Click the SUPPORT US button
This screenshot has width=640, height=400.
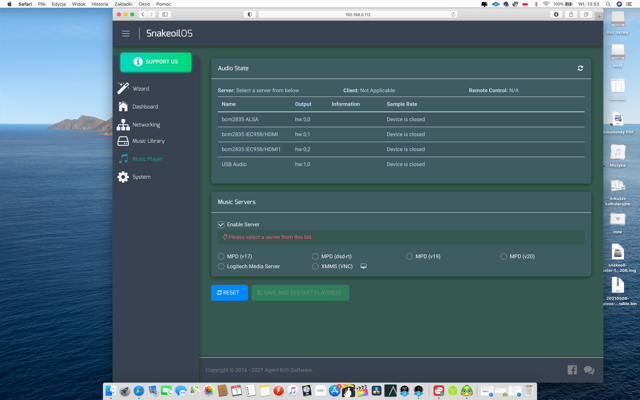pos(156,62)
